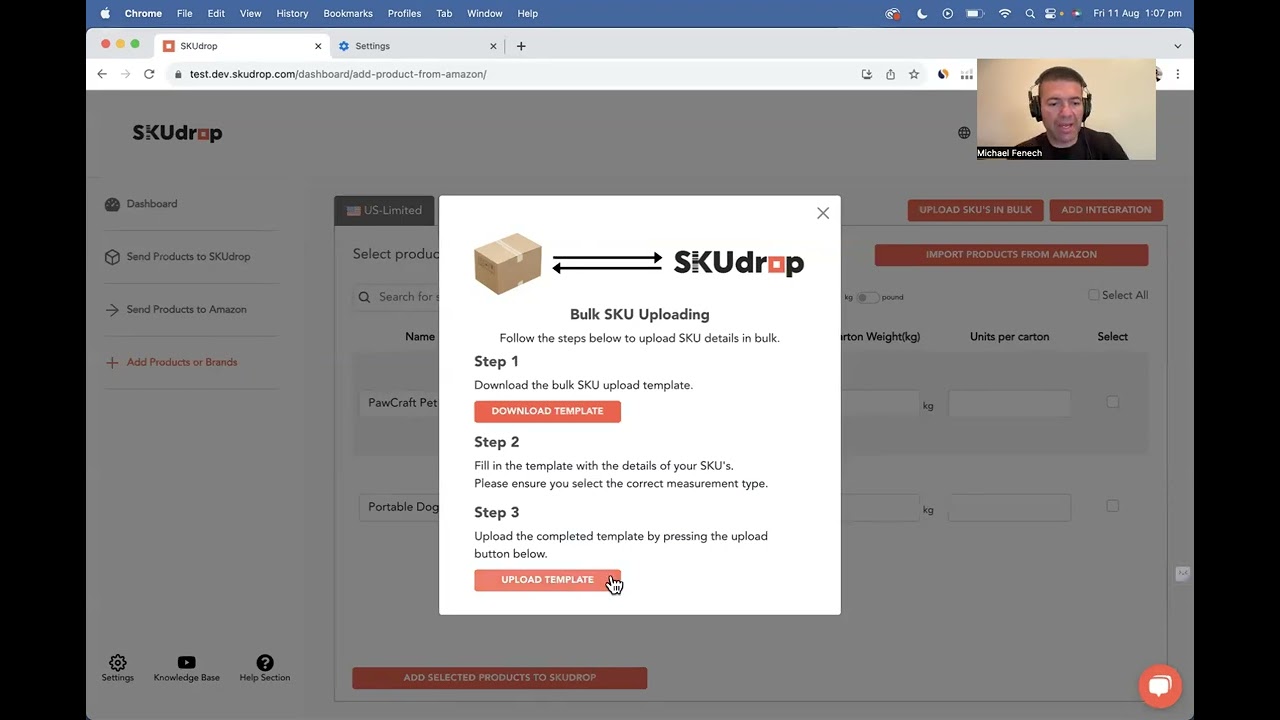
Task: Open macOS Control Center
Action: 1051,13
